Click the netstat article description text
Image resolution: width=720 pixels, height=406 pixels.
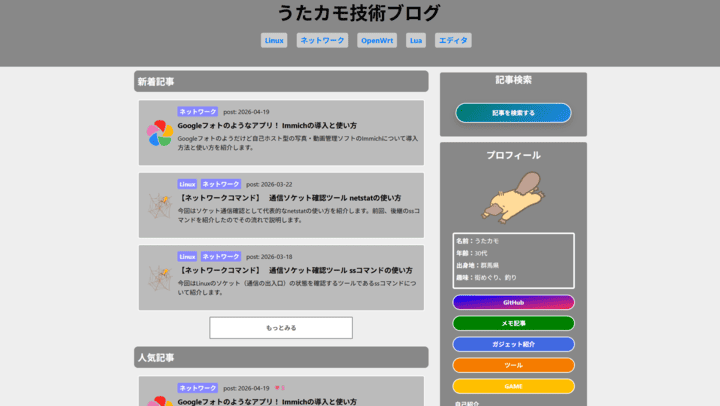point(298,216)
